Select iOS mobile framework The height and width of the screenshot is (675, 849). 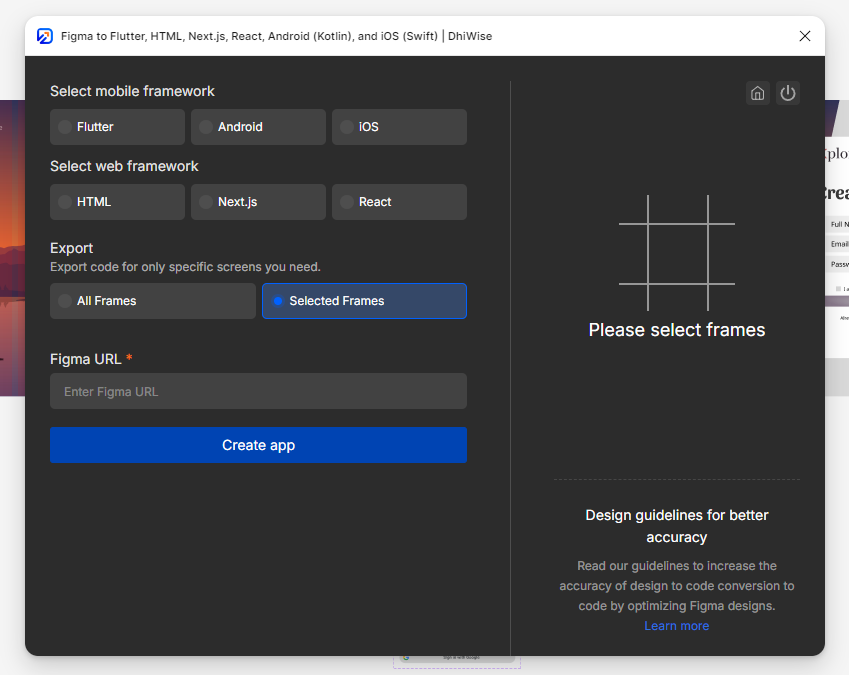point(400,127)
